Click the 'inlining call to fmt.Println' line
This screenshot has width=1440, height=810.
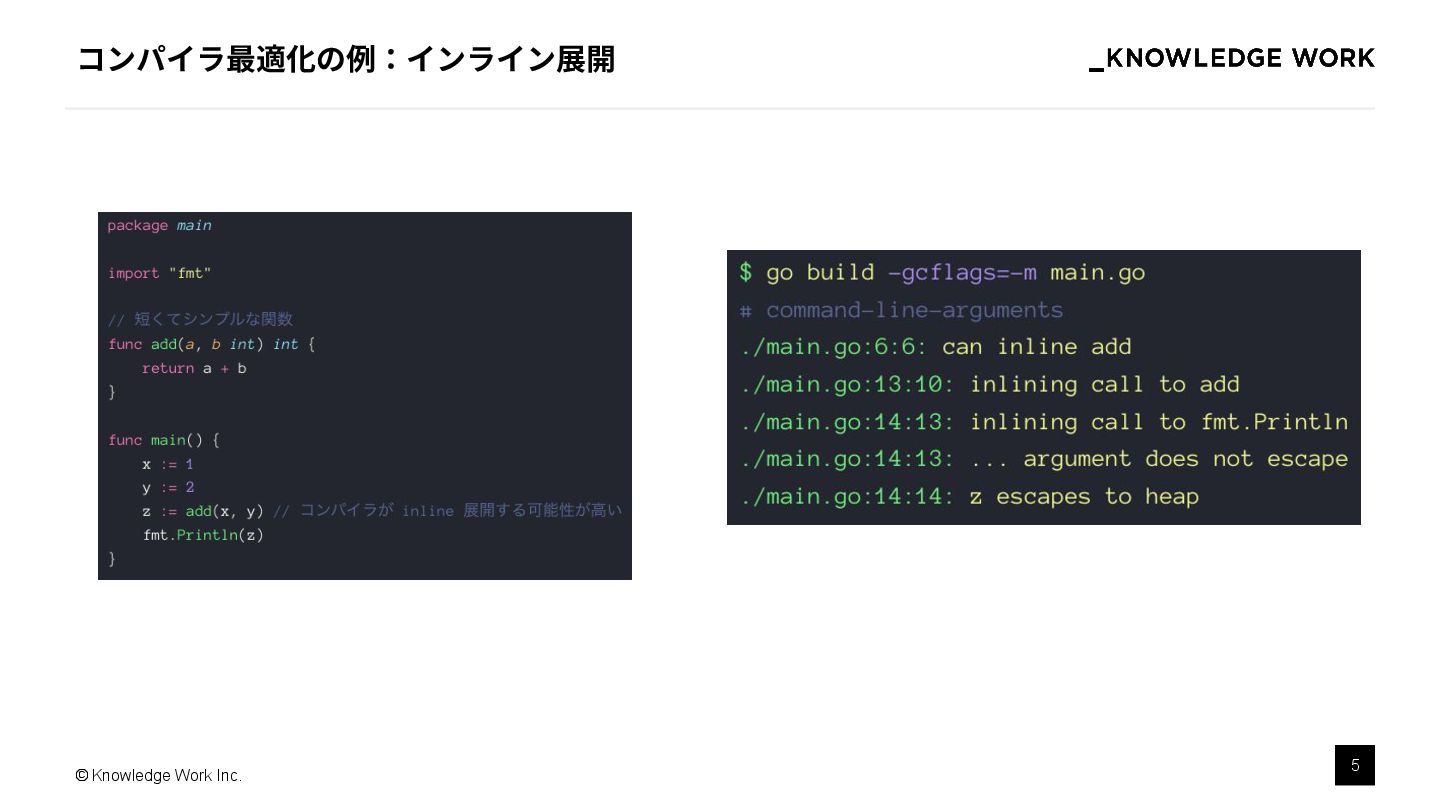click(1045, 422)
